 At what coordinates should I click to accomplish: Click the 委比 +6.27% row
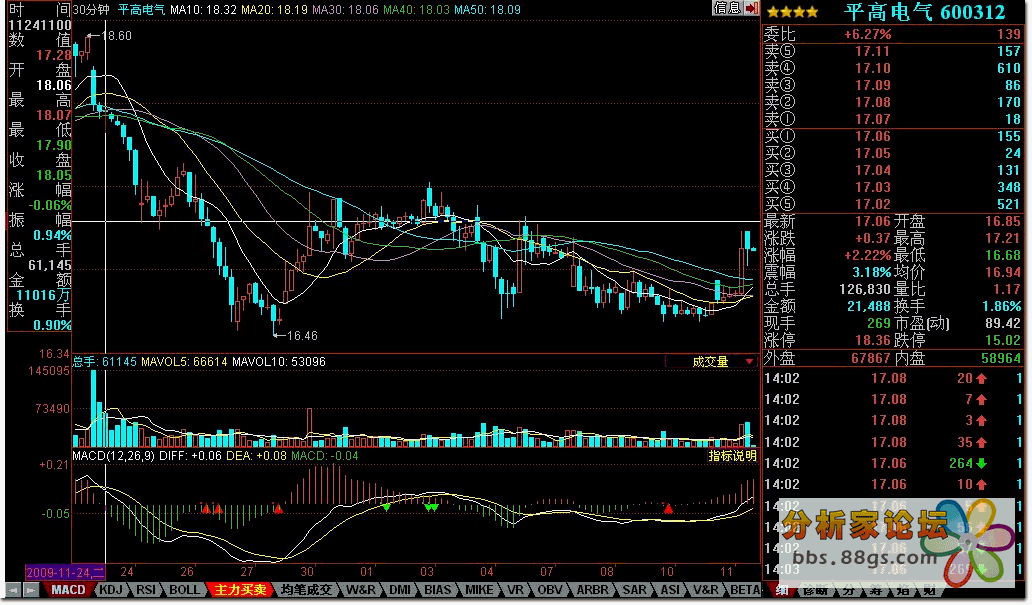point(892,34)
